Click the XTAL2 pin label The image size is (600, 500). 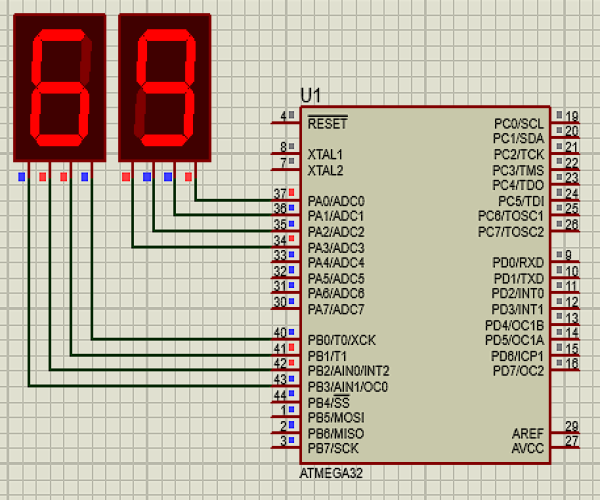pos(325,171)
